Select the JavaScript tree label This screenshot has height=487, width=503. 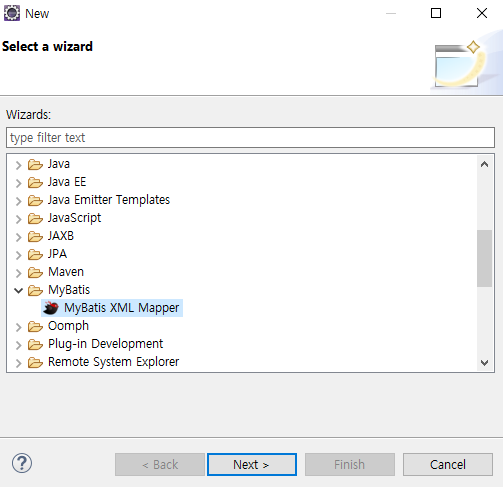tap(74, 218)
